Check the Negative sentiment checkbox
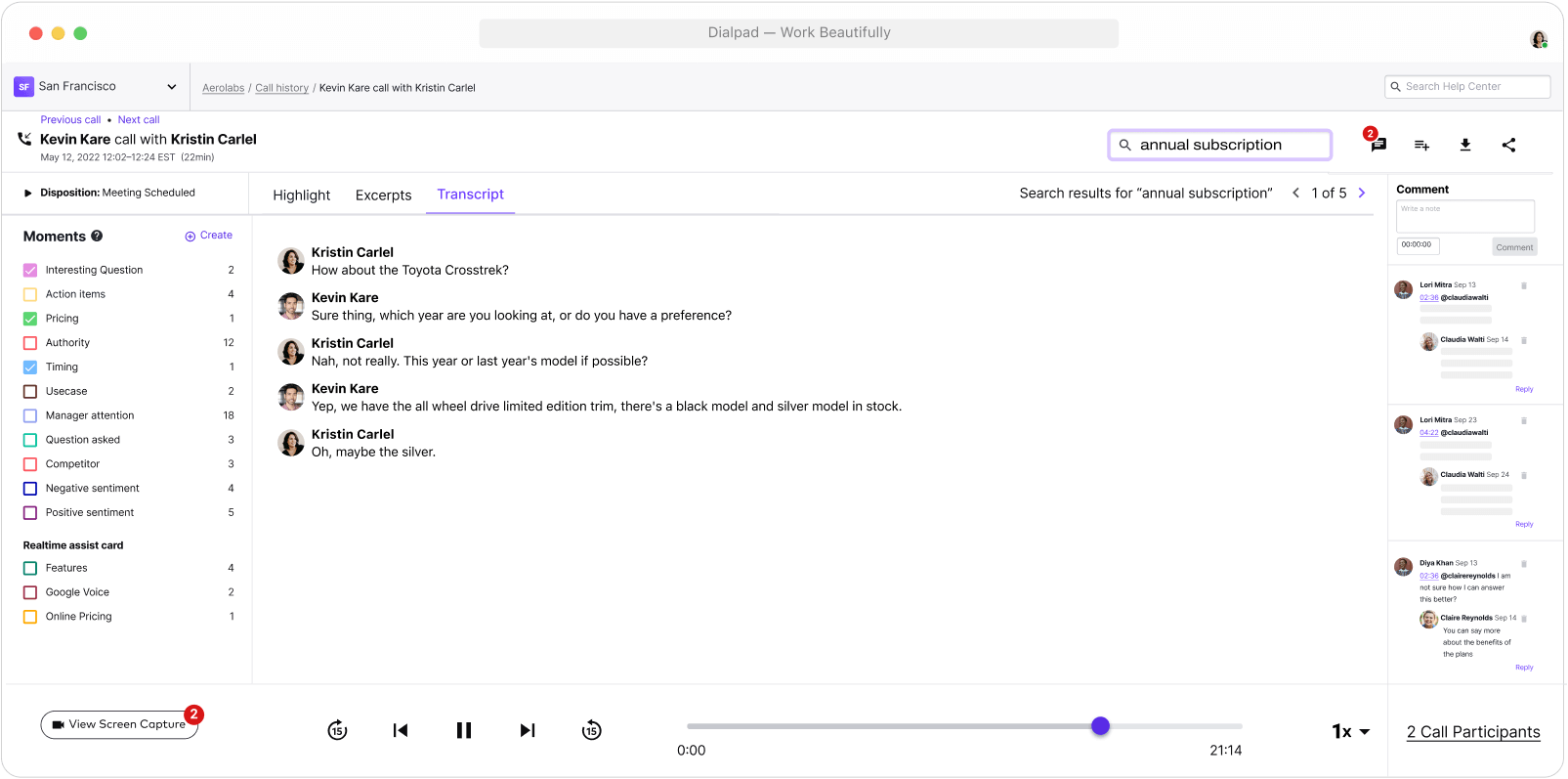This screenshot has height=779, width=1568. [x=30, y=489]
